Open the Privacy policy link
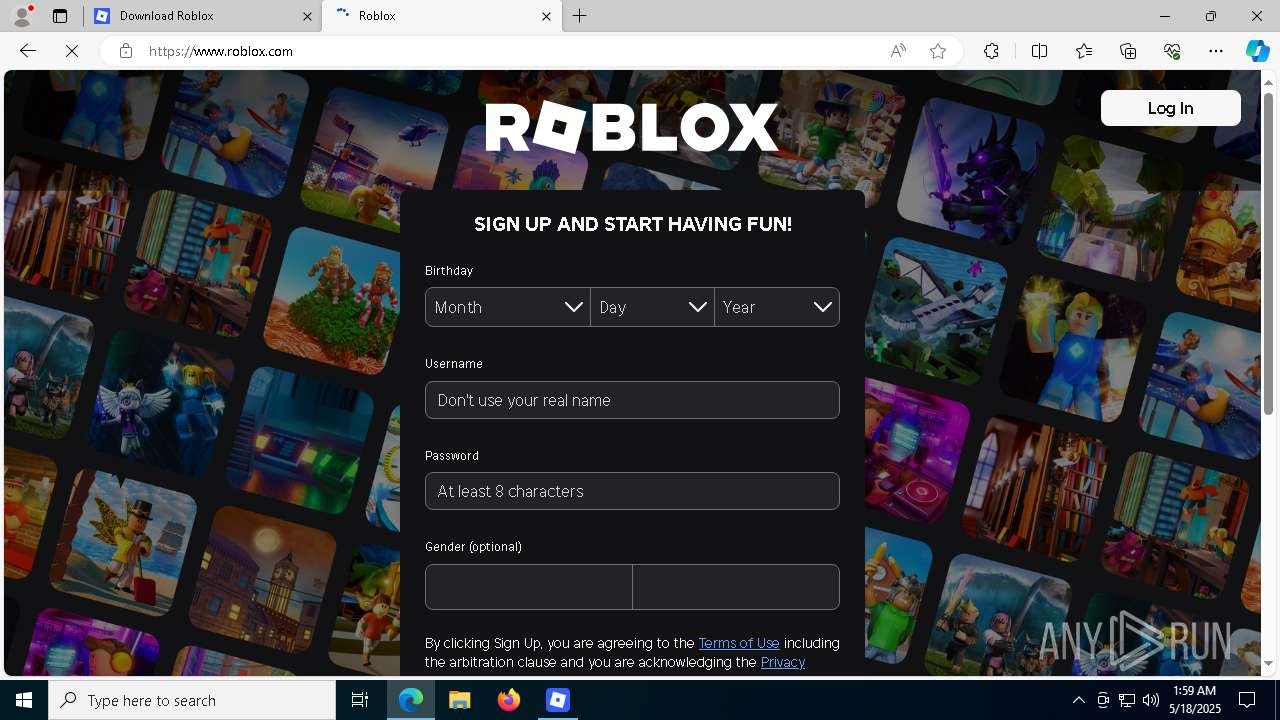This screenshot has width=1280, height=720. click(x=783, y=662)
